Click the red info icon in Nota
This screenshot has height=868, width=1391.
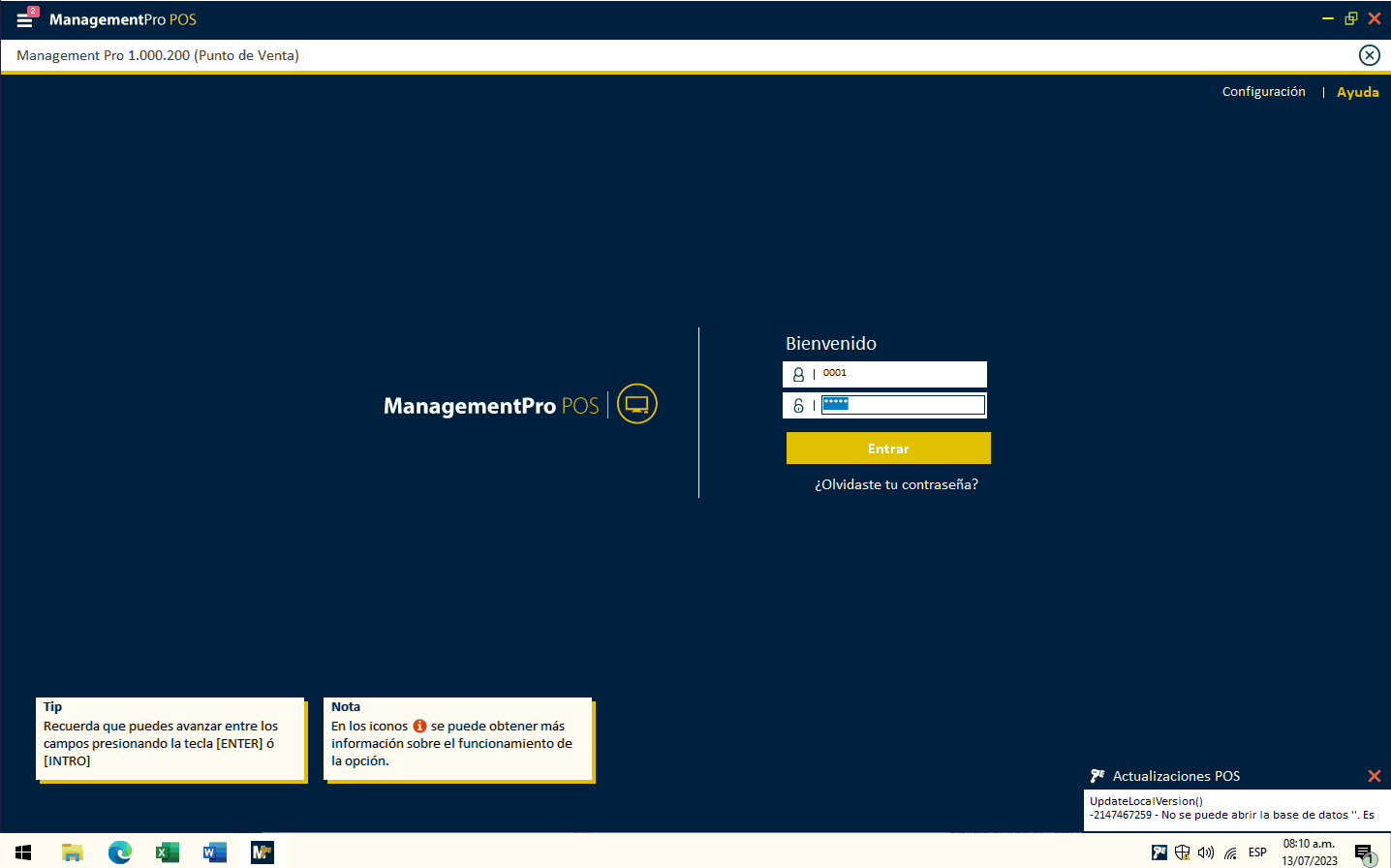[x=419, y=726]
